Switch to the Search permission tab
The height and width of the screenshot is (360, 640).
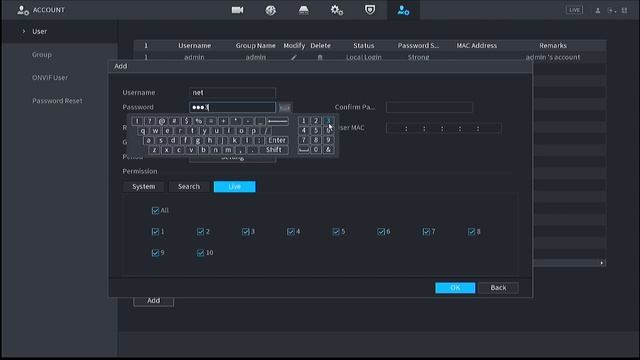[189, 187]
